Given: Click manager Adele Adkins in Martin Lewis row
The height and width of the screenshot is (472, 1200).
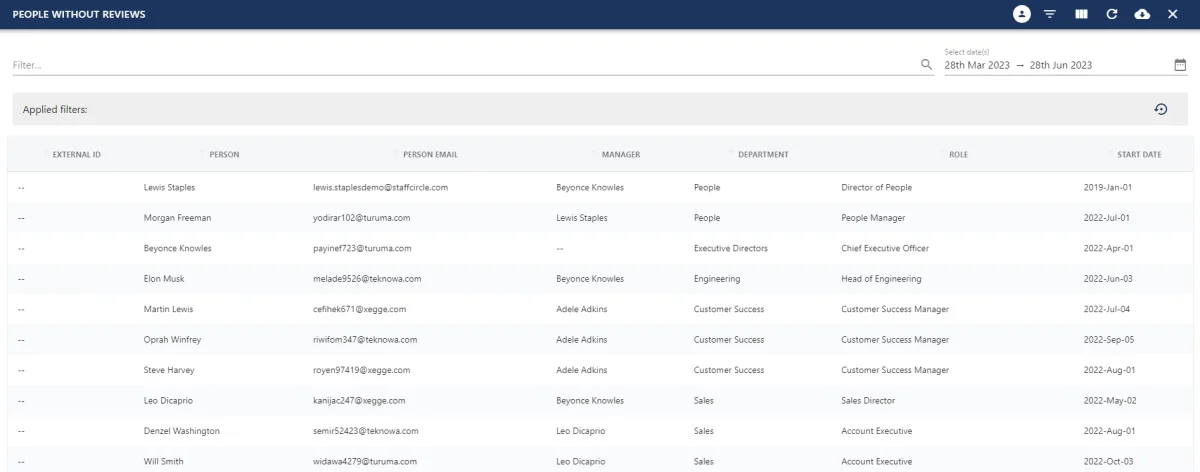Looking at the screenshot, I should pos(581,309).
